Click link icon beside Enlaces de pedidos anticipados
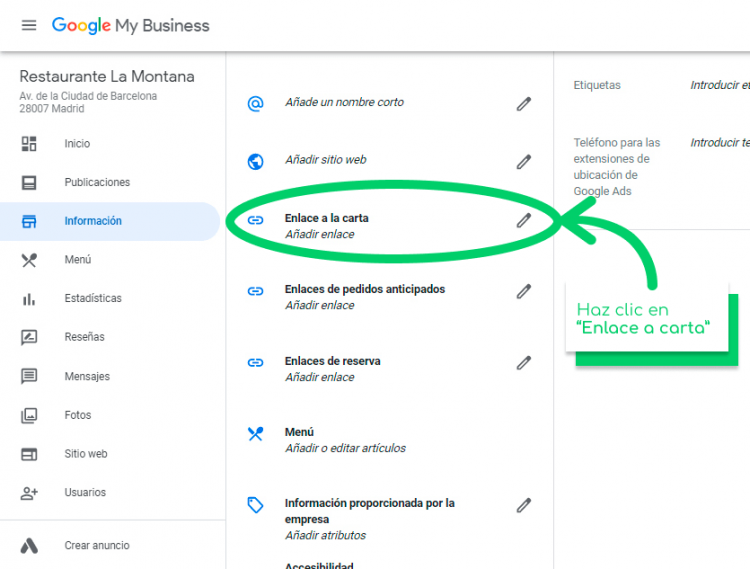Image resolution: width=750 pixels, height=569 pixels. 255,291
